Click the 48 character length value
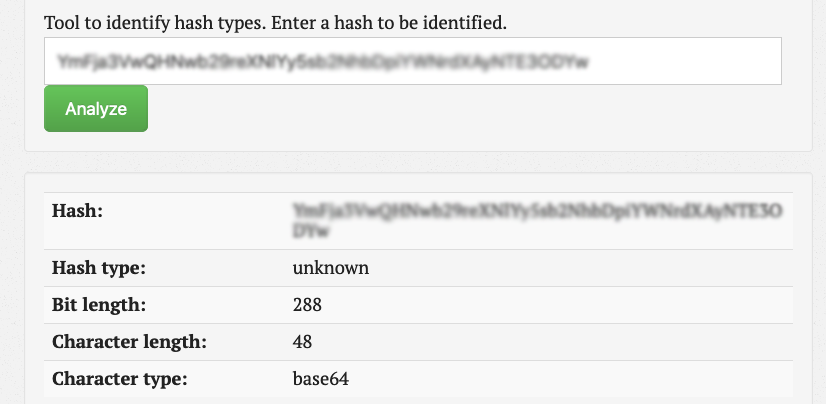The width and height of the screenshot is (826, 404). (302, 342)
